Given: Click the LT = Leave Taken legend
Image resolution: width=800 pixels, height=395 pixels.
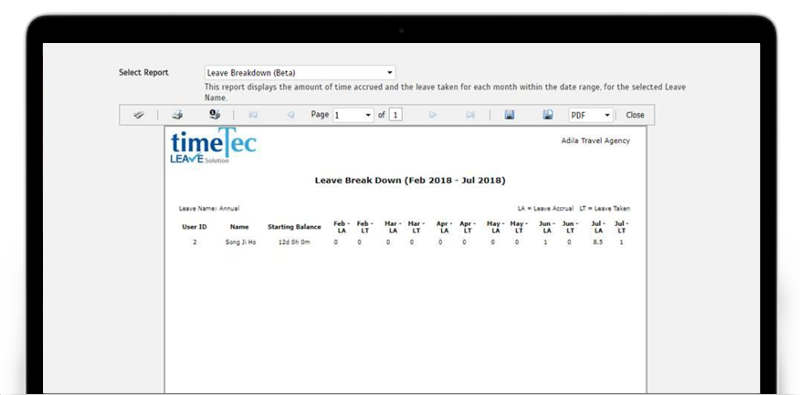Looking at the screenshot, I should [605, 208].
